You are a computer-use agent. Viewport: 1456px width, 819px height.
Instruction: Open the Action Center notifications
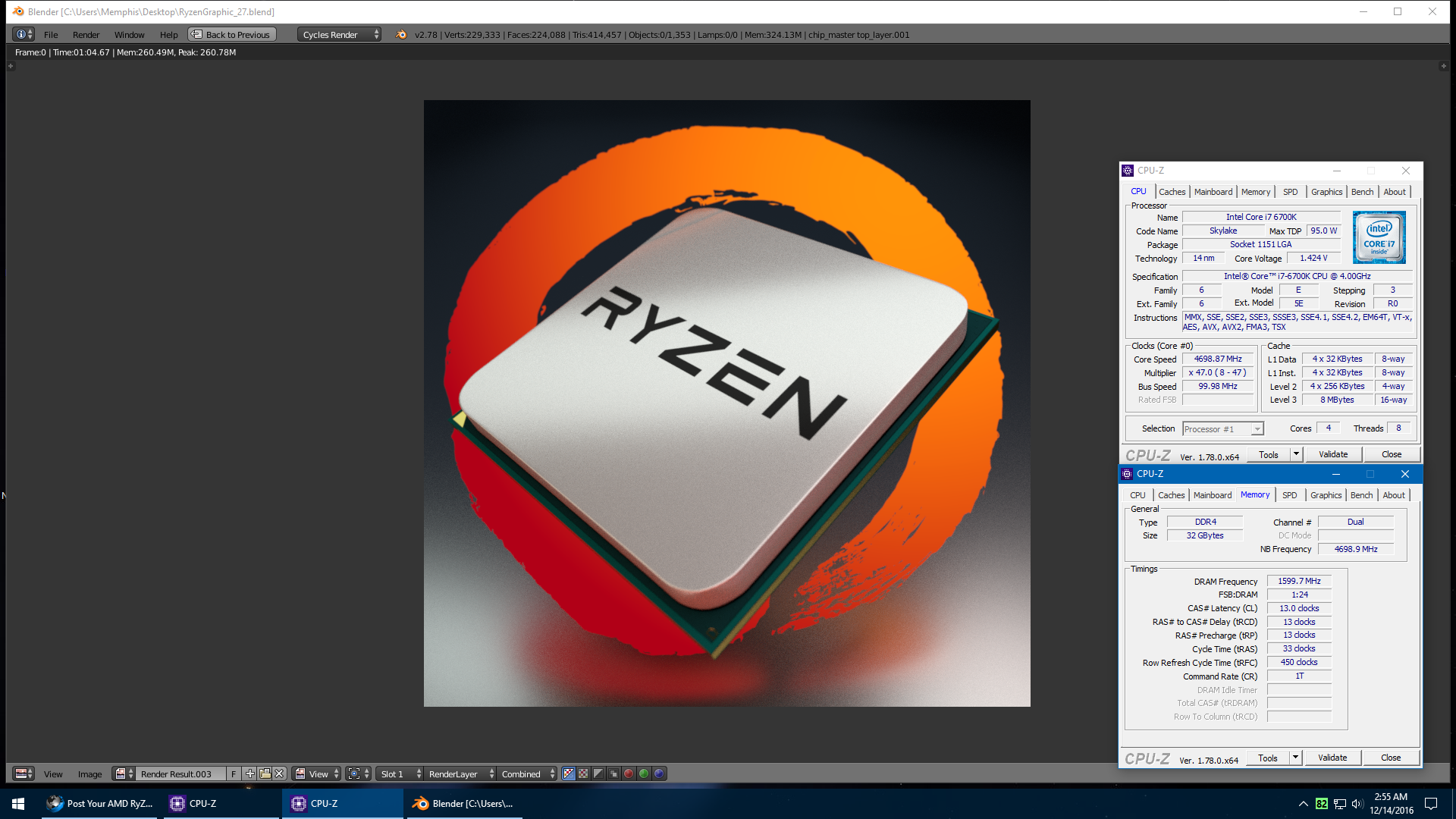[x=1431, y=804]
